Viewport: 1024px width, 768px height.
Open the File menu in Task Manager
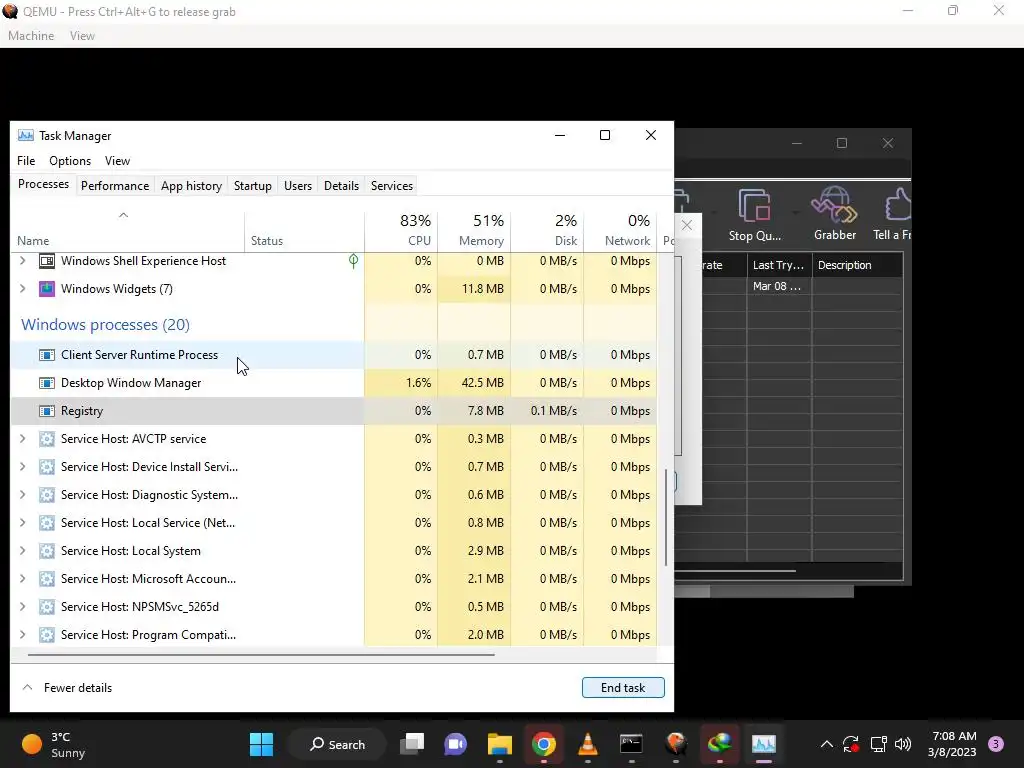pos(26,161)
